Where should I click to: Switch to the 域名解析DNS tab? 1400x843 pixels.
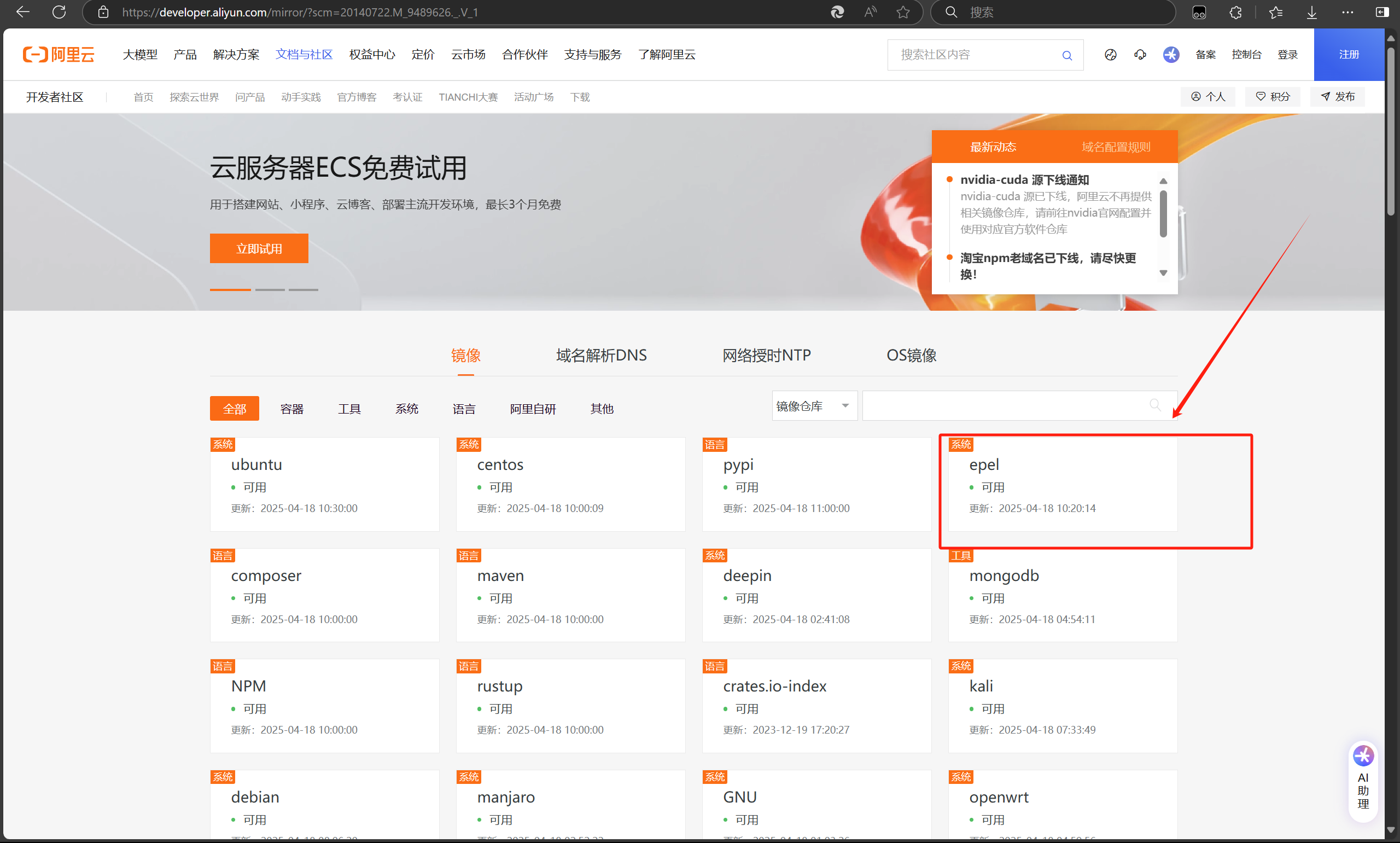(x=600, y=355)
